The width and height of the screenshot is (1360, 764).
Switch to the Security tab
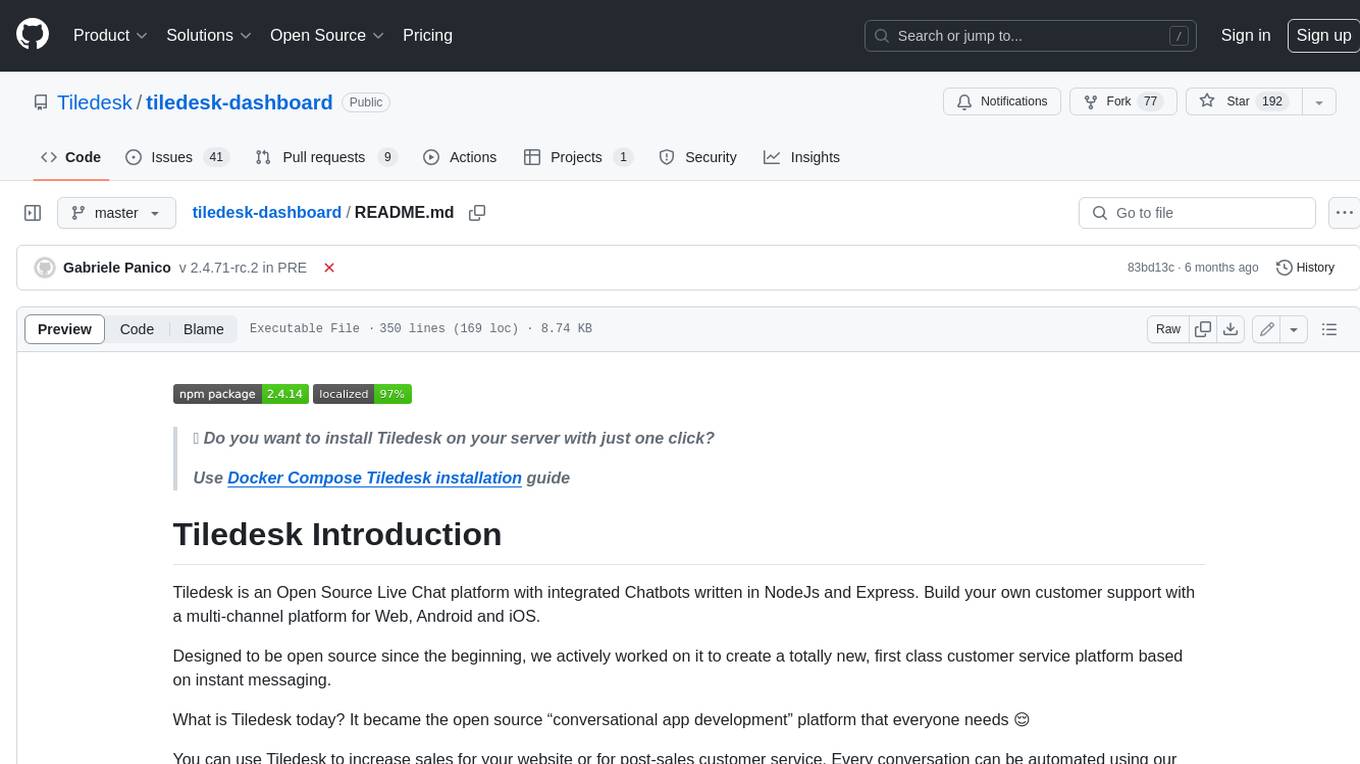(698, 157)
